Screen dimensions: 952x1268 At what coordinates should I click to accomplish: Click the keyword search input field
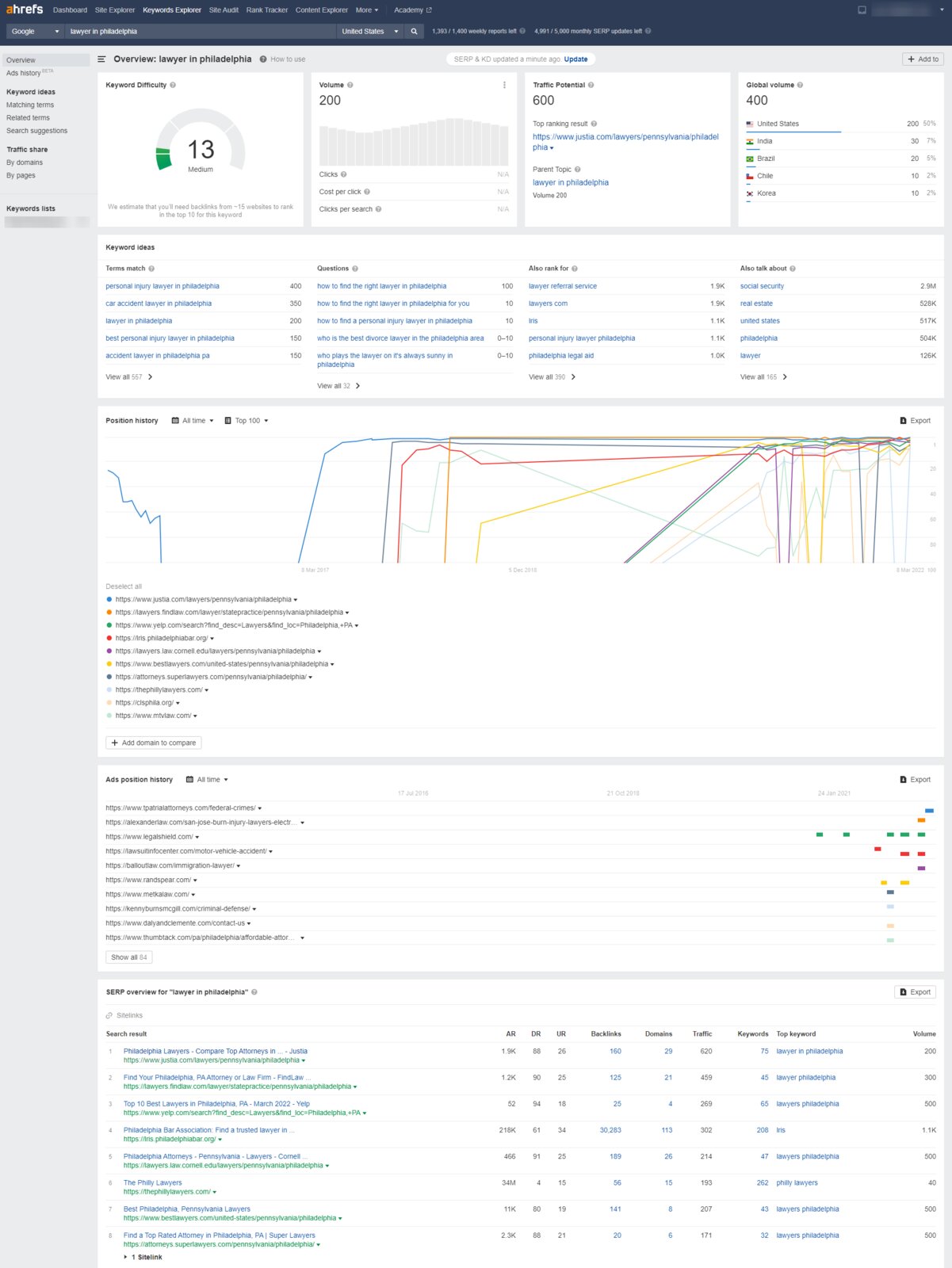point(201,32)
